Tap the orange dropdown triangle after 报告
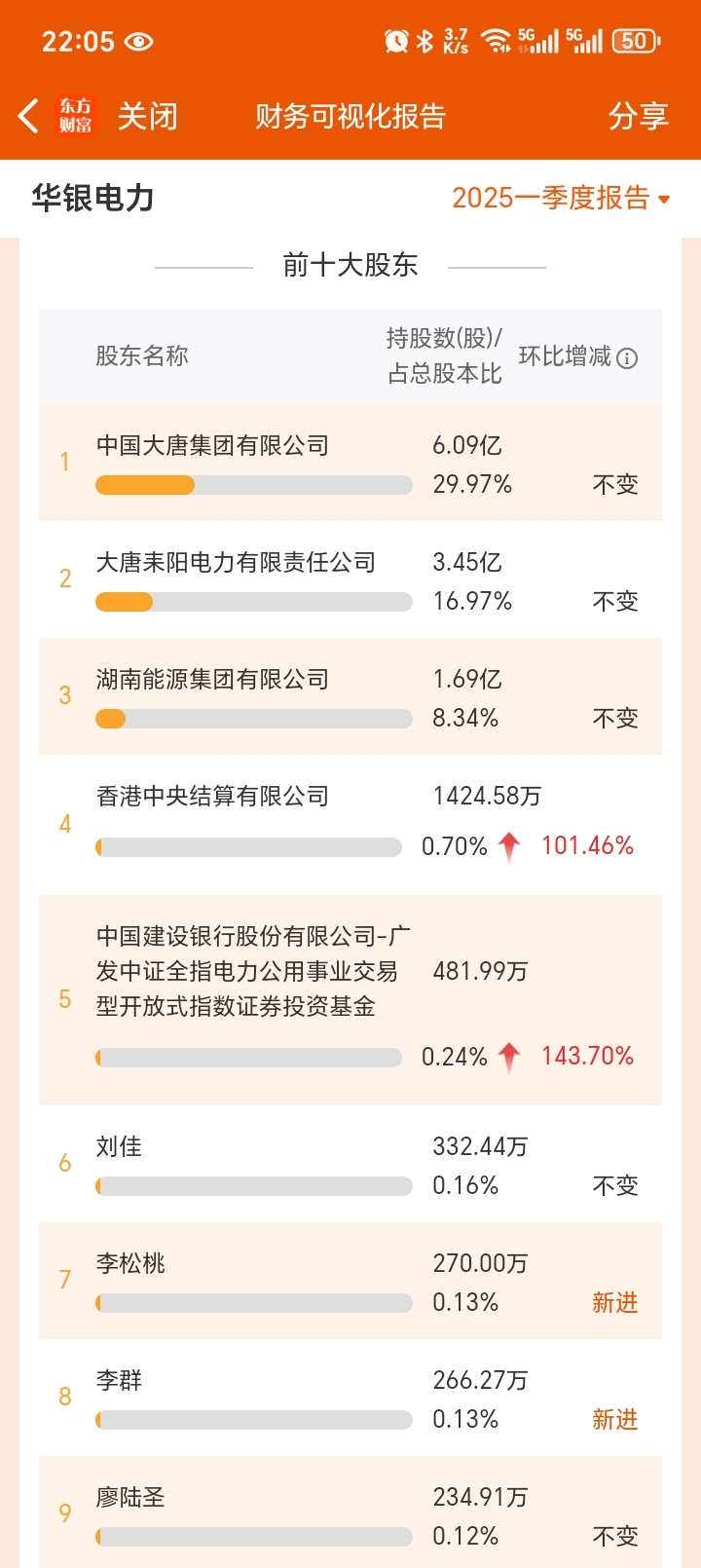This screenshot has width=701, height=1568. [x=664, y=200]
